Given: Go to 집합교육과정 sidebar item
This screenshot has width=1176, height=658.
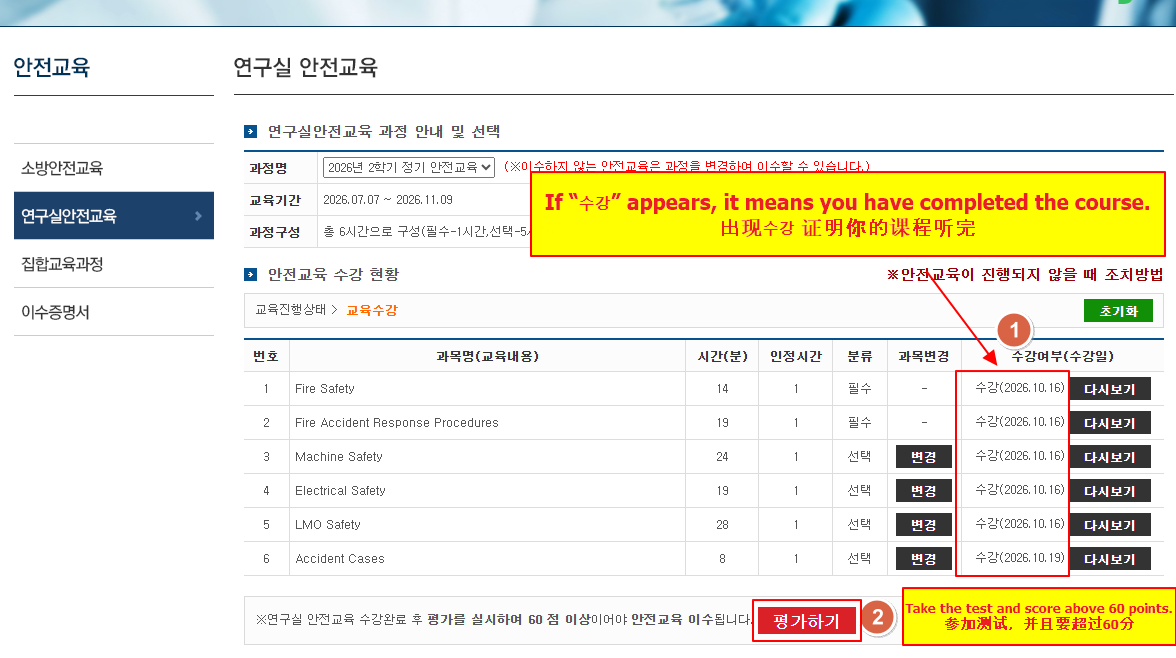Looking at the screenshot, I should [62, 264].
